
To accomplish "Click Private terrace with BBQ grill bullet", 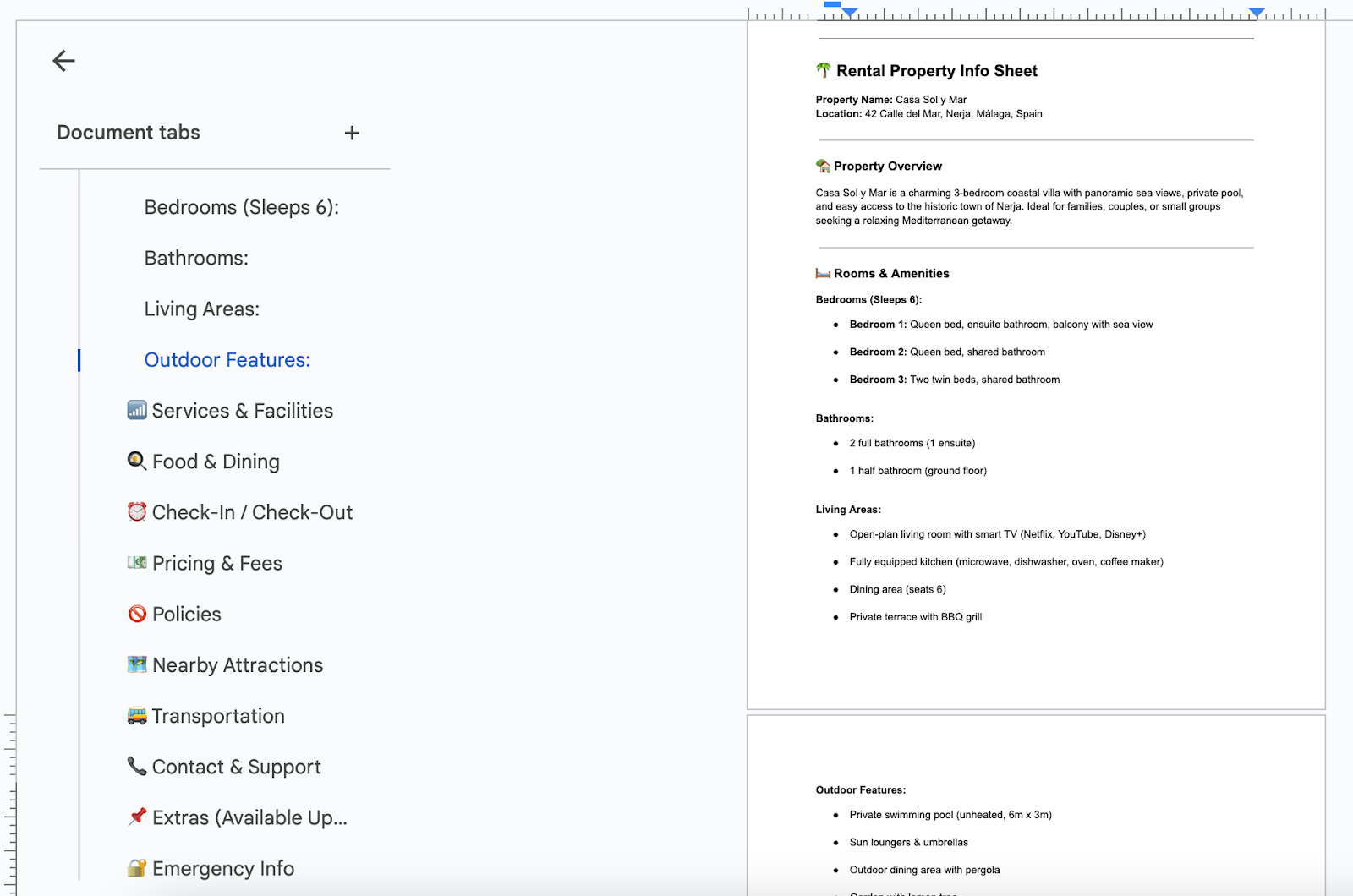I will [x=916, y=617].
